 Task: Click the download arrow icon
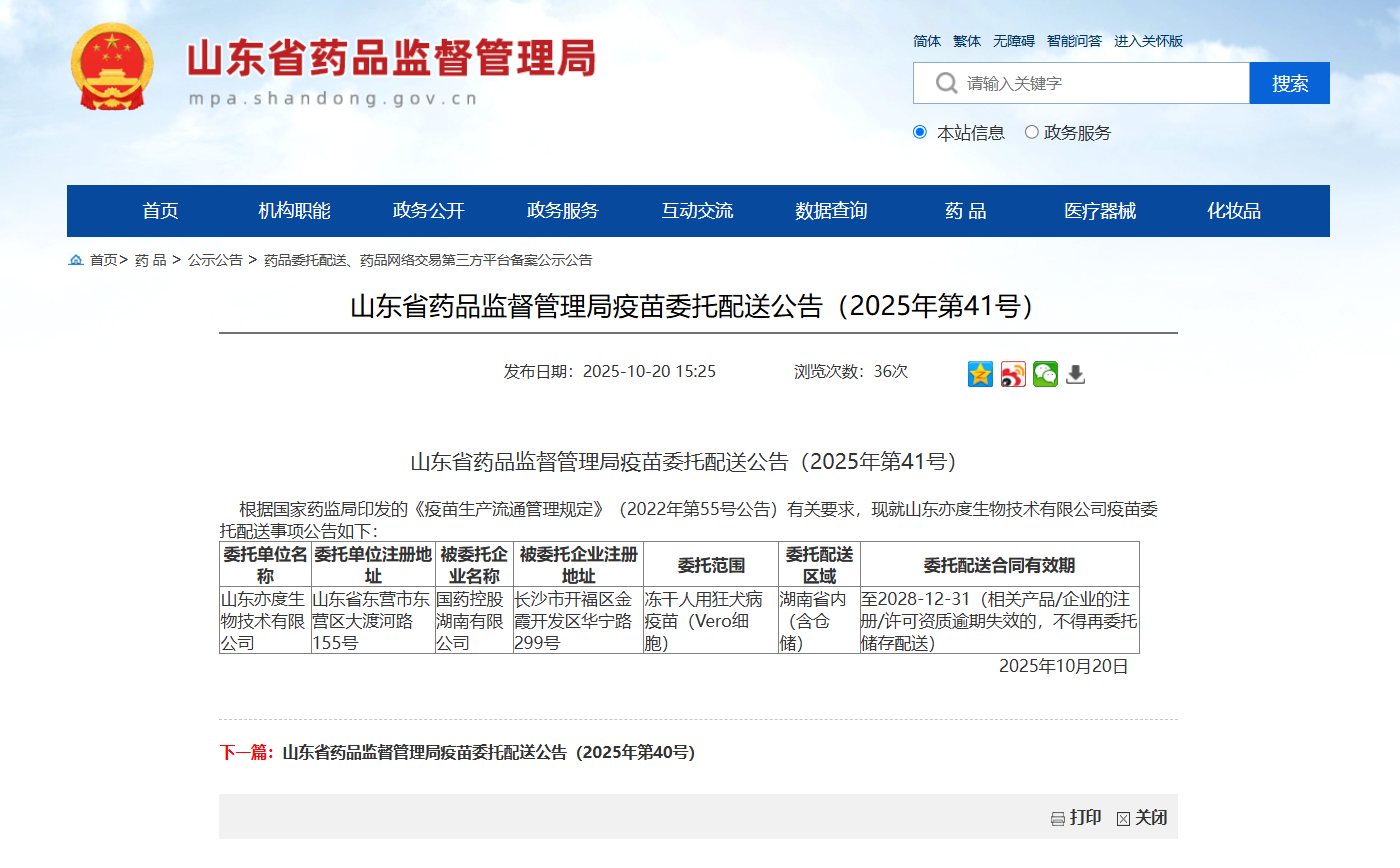tap(1075, 374)
